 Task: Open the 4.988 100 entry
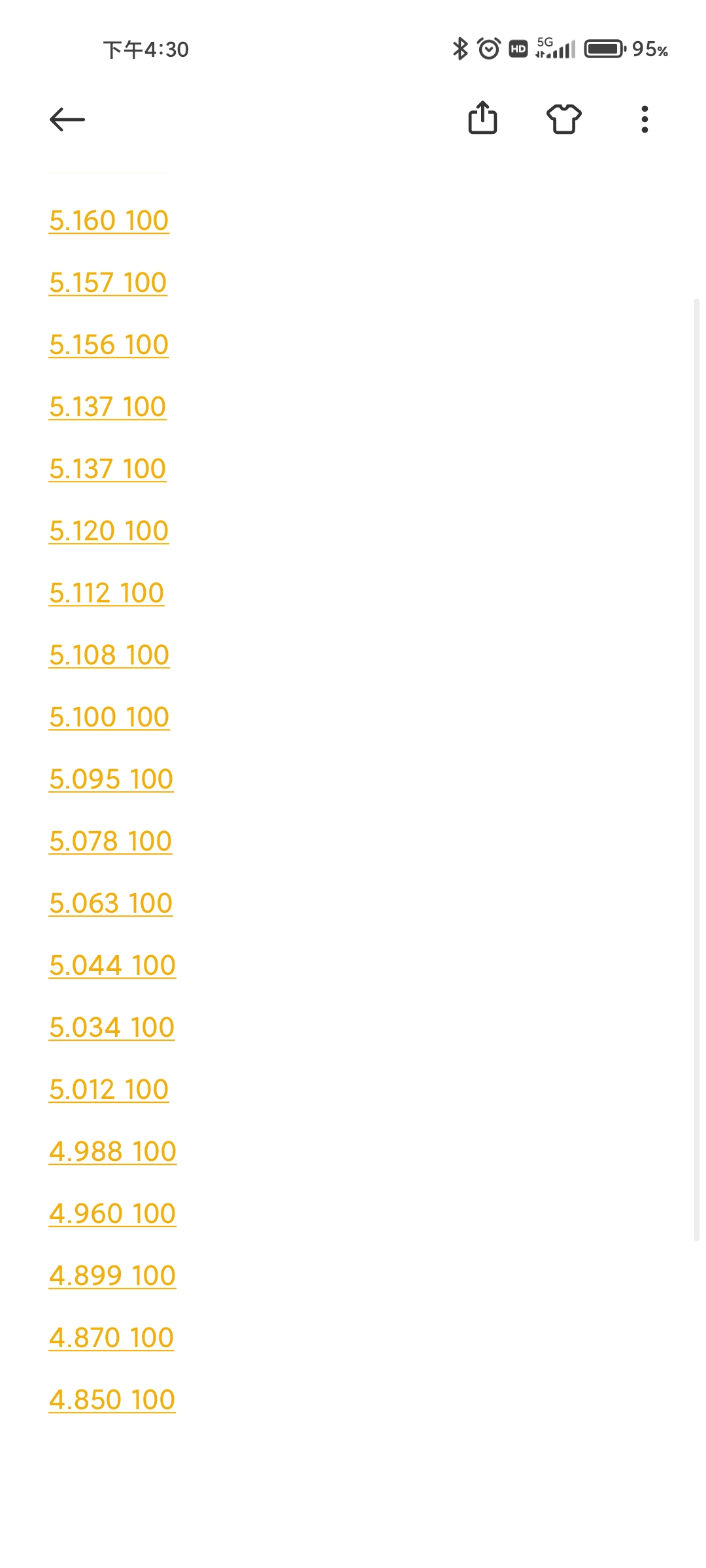tap(112, 1152)
